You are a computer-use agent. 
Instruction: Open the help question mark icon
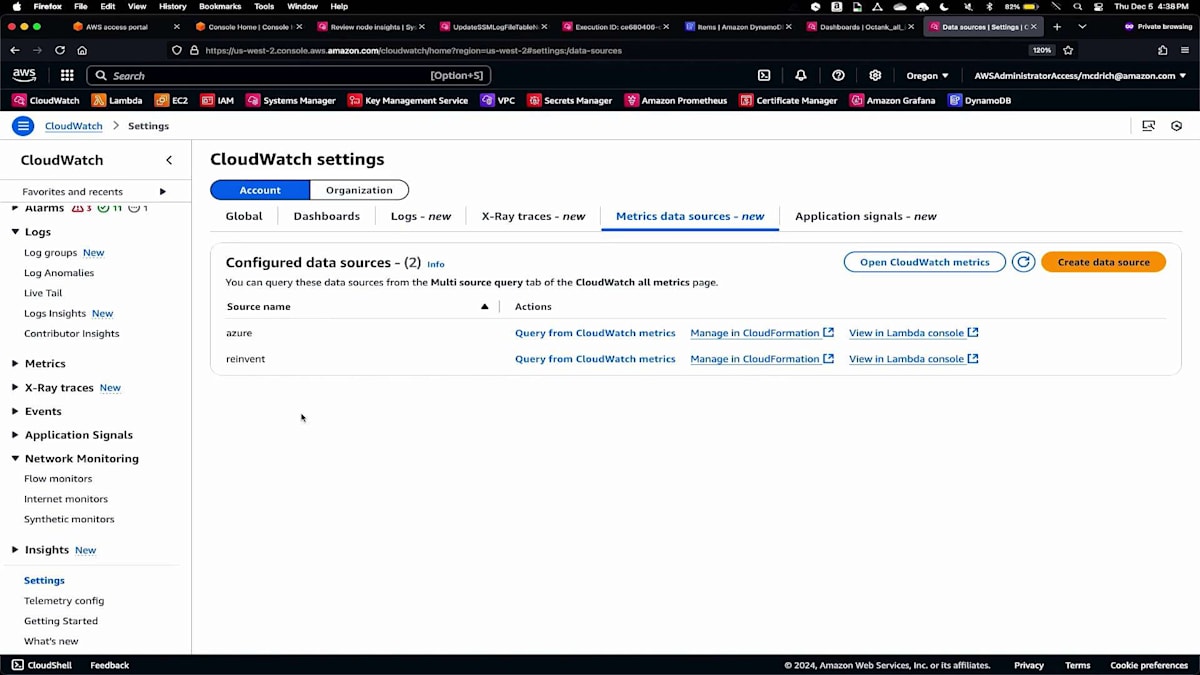point(838,75)
